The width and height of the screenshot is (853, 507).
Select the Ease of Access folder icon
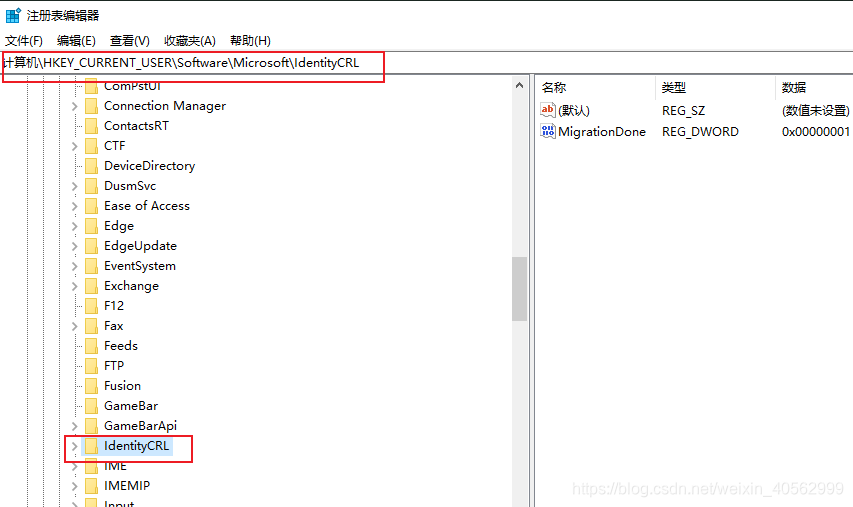click(x=91, y=206)
